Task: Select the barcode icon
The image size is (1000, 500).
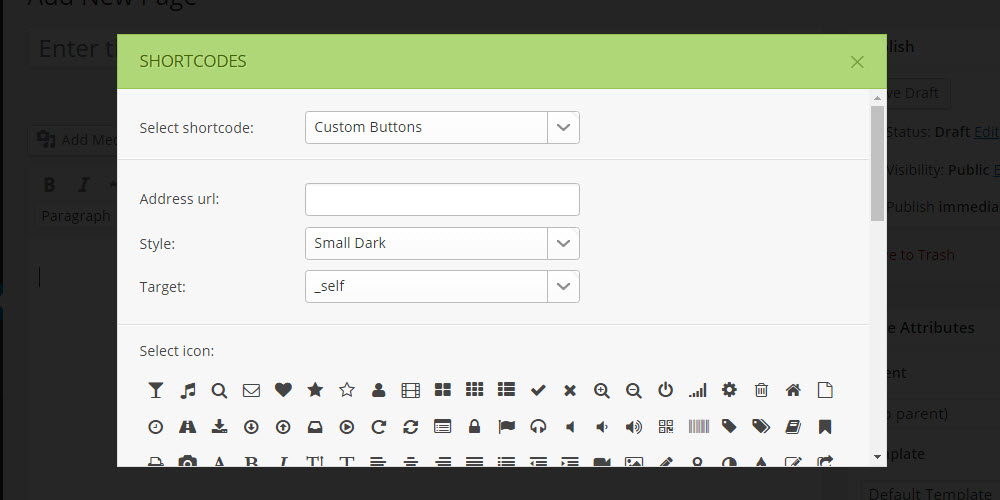Action: pos(699,427)
